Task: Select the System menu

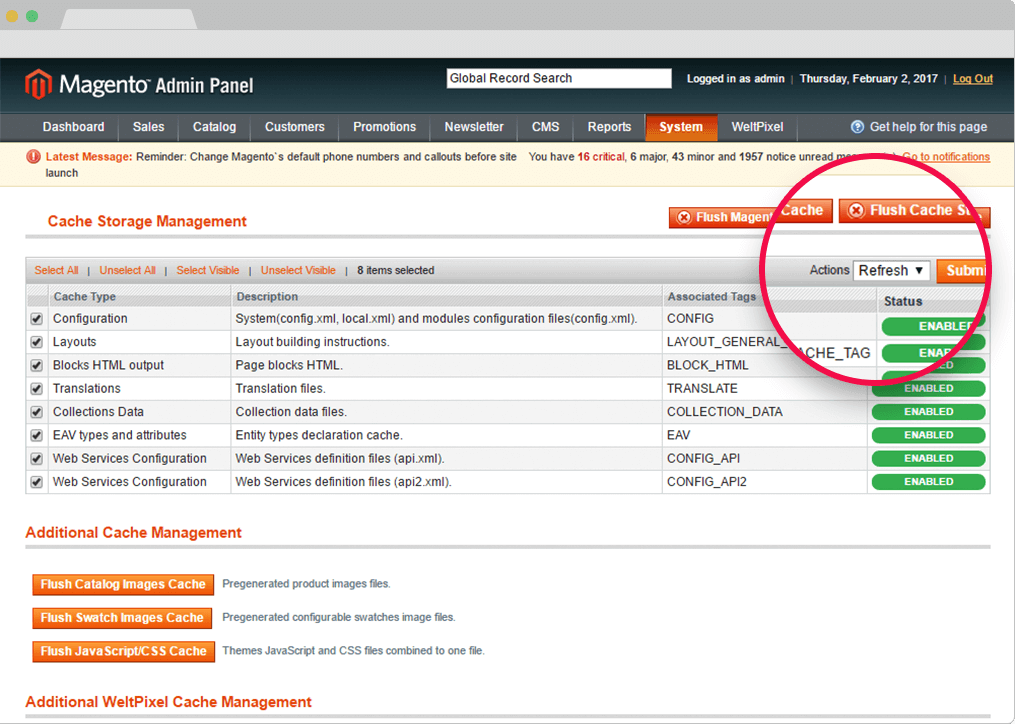Action: [681, 127]
